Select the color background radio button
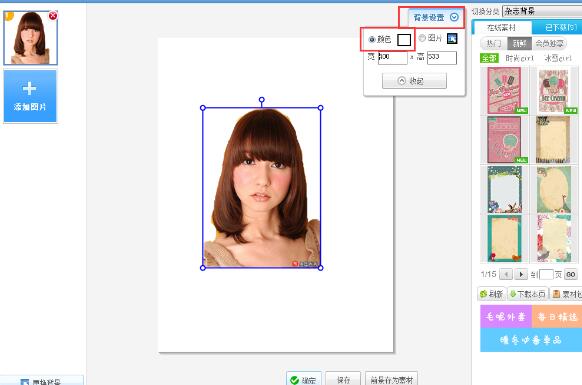The height and width of the screenshot is (385, 582). (x=372, y=39)
